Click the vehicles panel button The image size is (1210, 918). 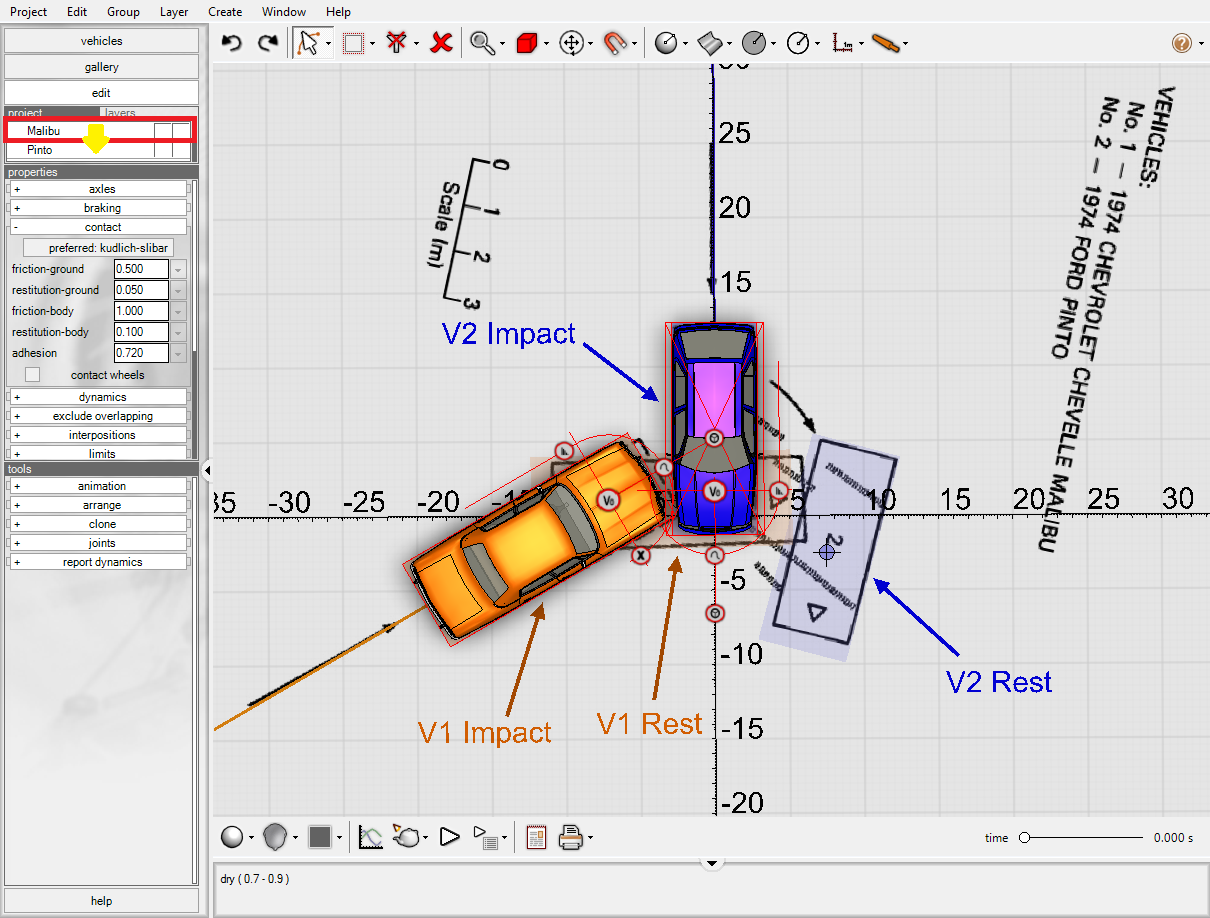(101, 41)
